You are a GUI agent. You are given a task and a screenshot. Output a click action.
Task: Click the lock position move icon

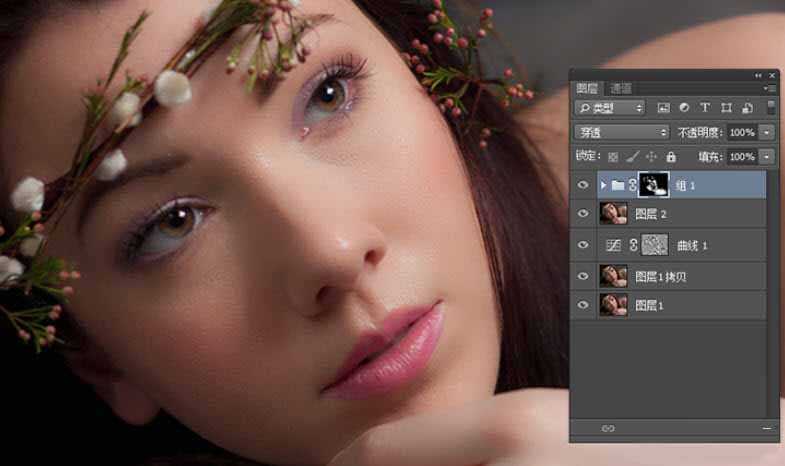click(x=651, y=157)
